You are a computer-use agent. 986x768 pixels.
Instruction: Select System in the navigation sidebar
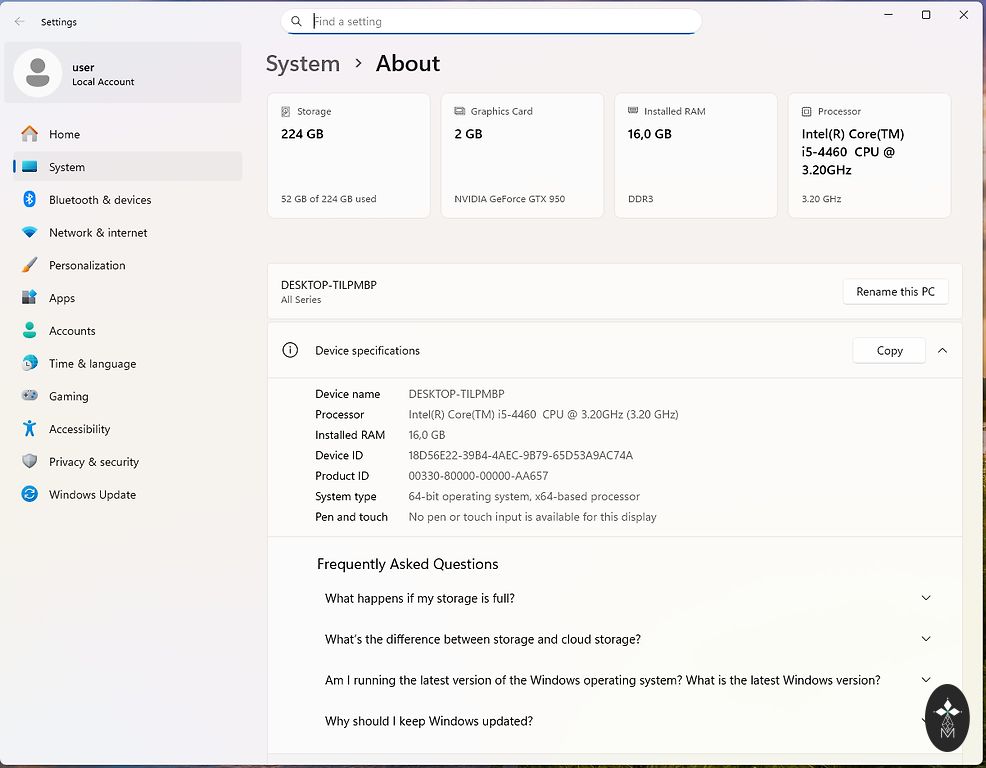pos(67,167)
